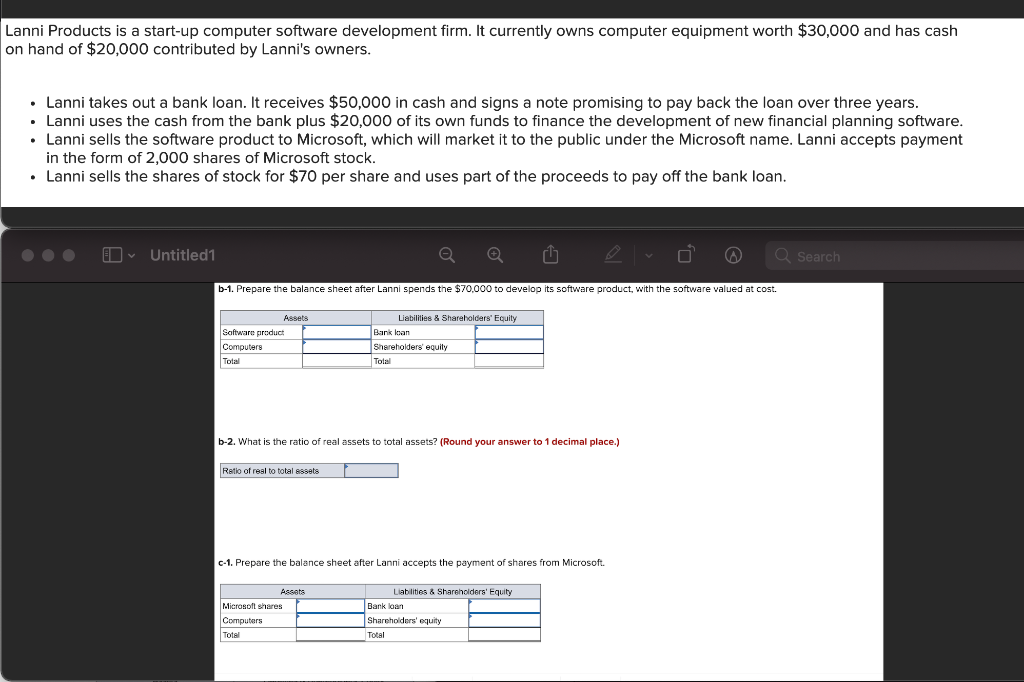Click 'Lanni Products is a start-up' intro text
Screen dimensions: 1024x682
481,40
